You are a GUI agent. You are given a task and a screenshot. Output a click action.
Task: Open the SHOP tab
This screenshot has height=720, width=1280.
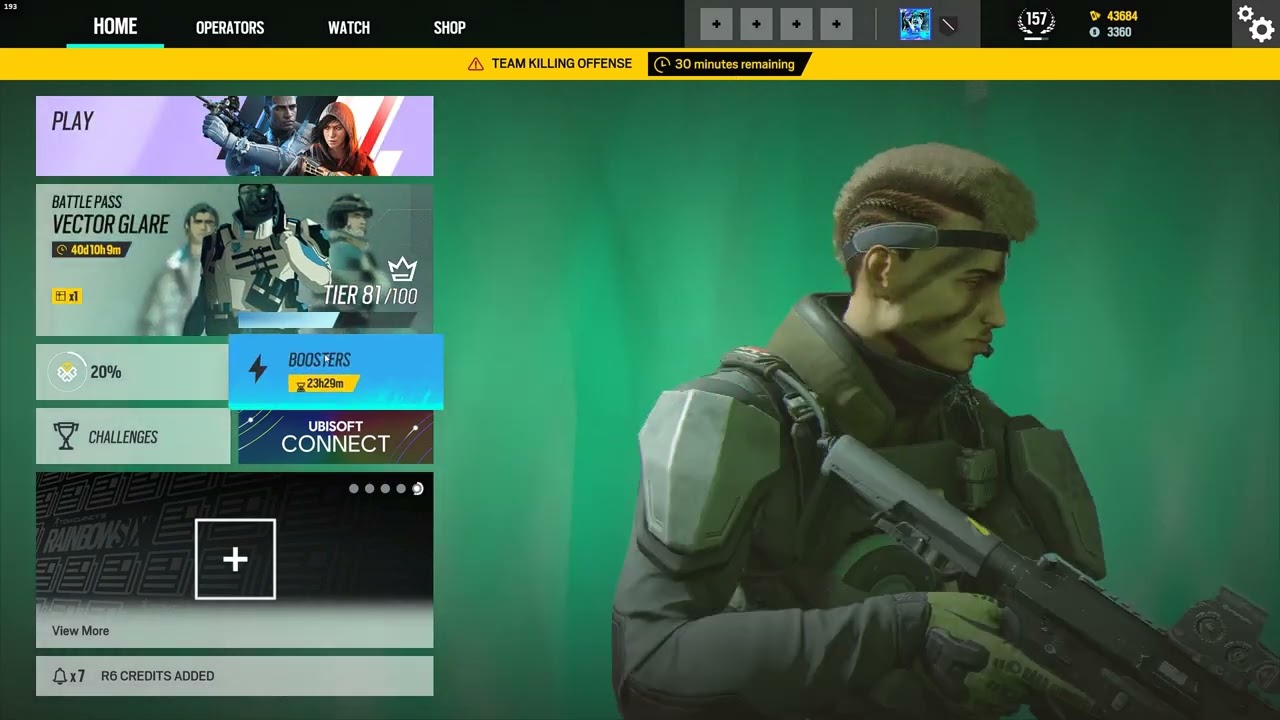[x=449, y=28]
